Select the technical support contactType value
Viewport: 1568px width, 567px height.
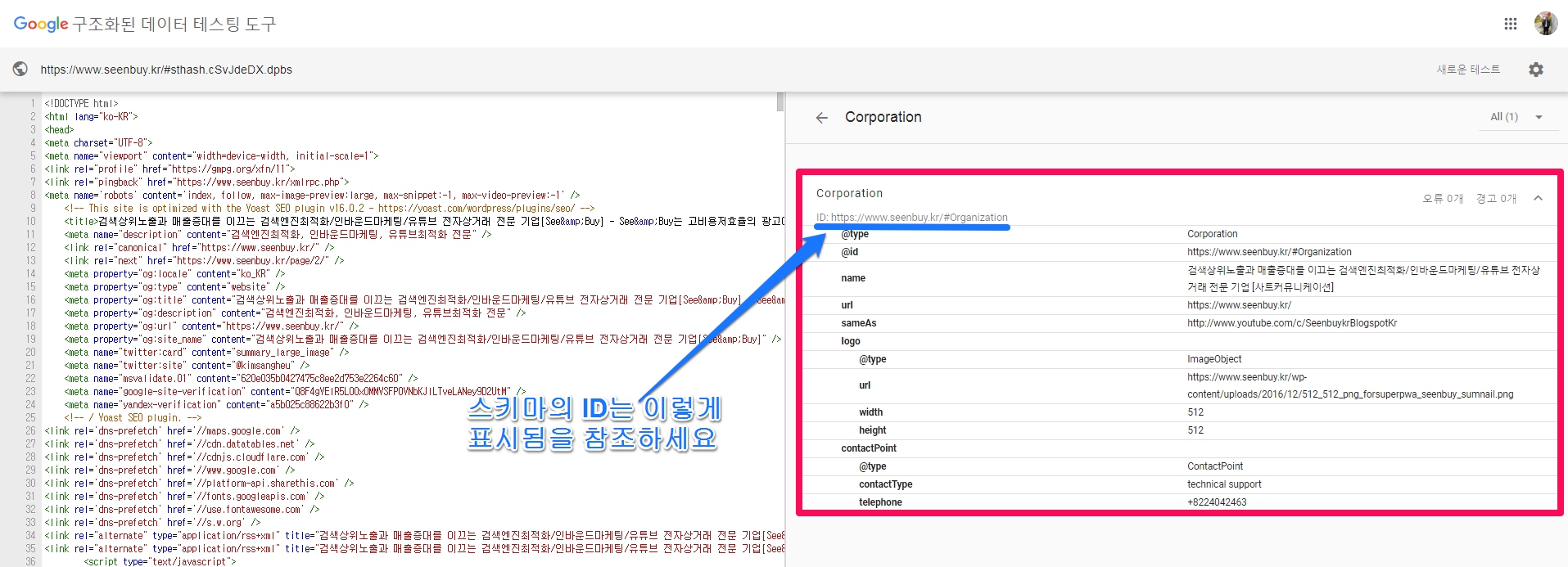1224,484
